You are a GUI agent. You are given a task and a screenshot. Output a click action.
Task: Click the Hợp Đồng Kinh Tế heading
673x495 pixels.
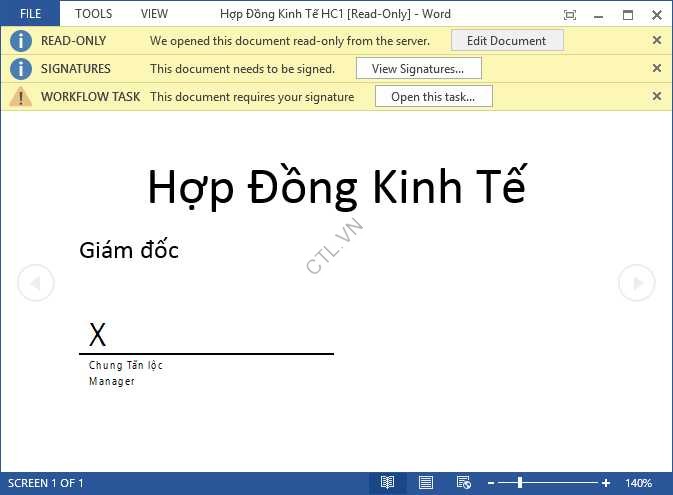click(336, 187)
